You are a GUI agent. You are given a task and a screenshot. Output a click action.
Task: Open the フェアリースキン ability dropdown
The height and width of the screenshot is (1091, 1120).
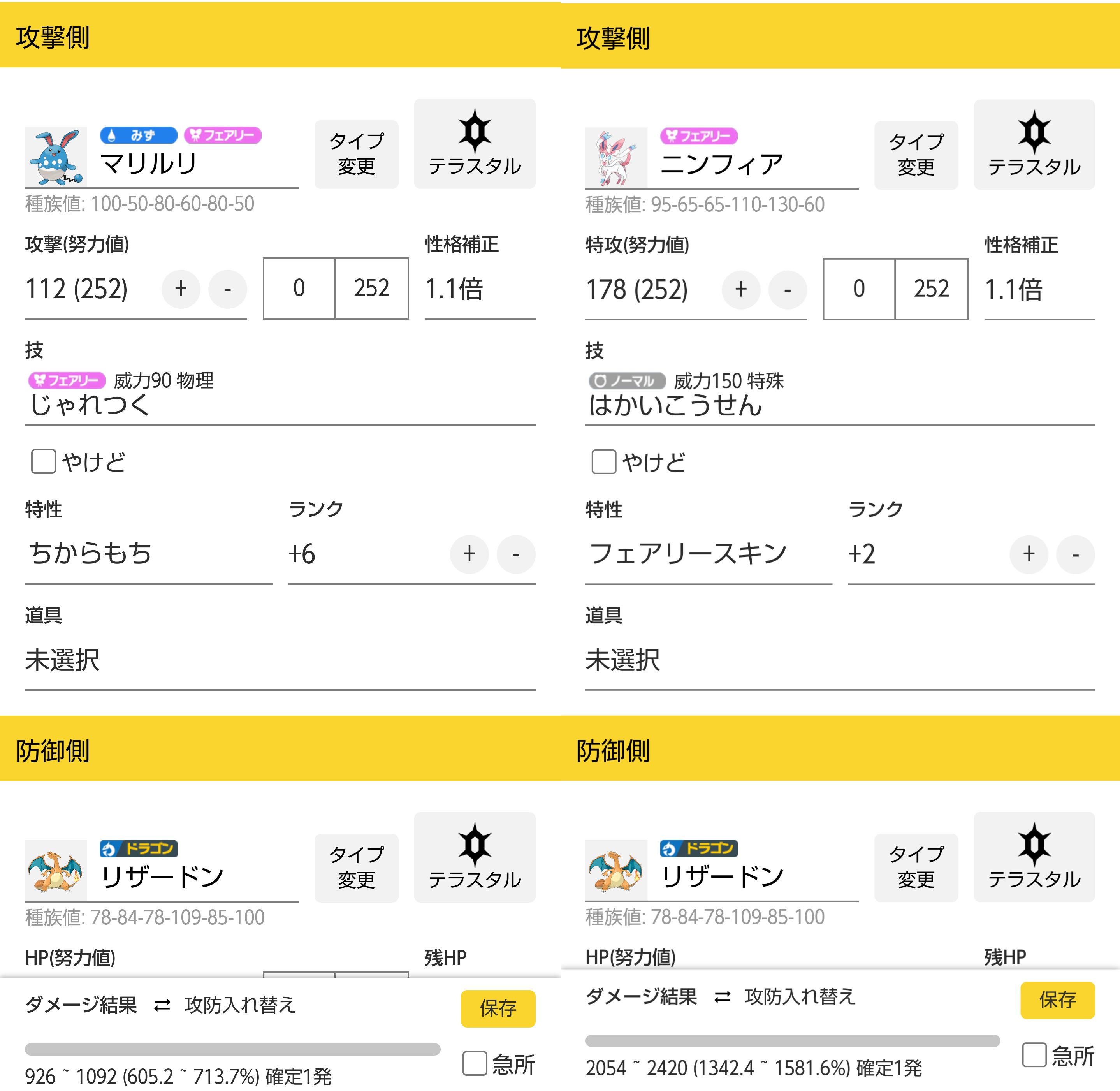708,554
